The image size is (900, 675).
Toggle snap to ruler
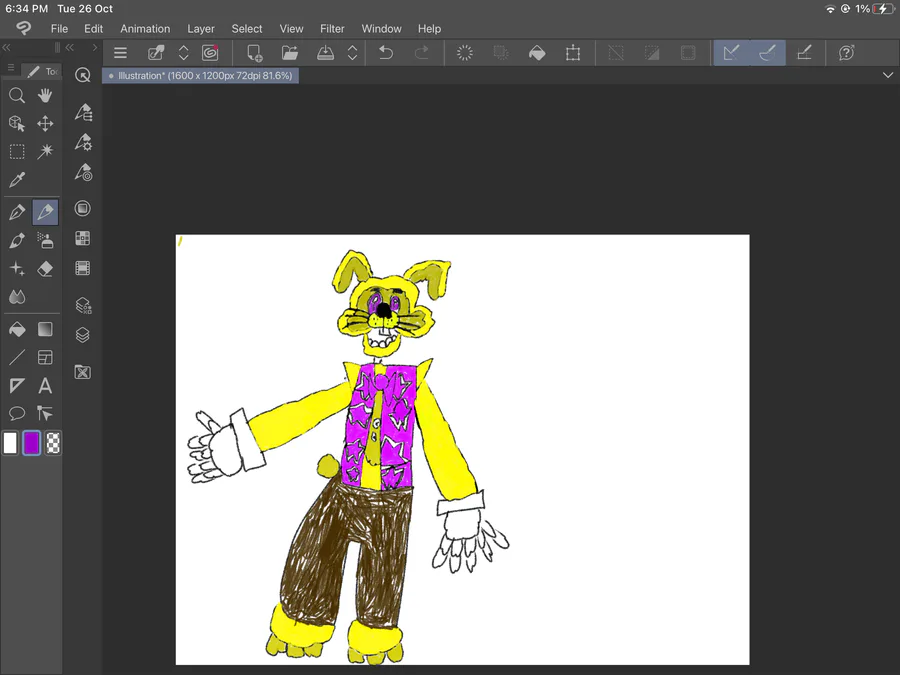coord(732,53)
